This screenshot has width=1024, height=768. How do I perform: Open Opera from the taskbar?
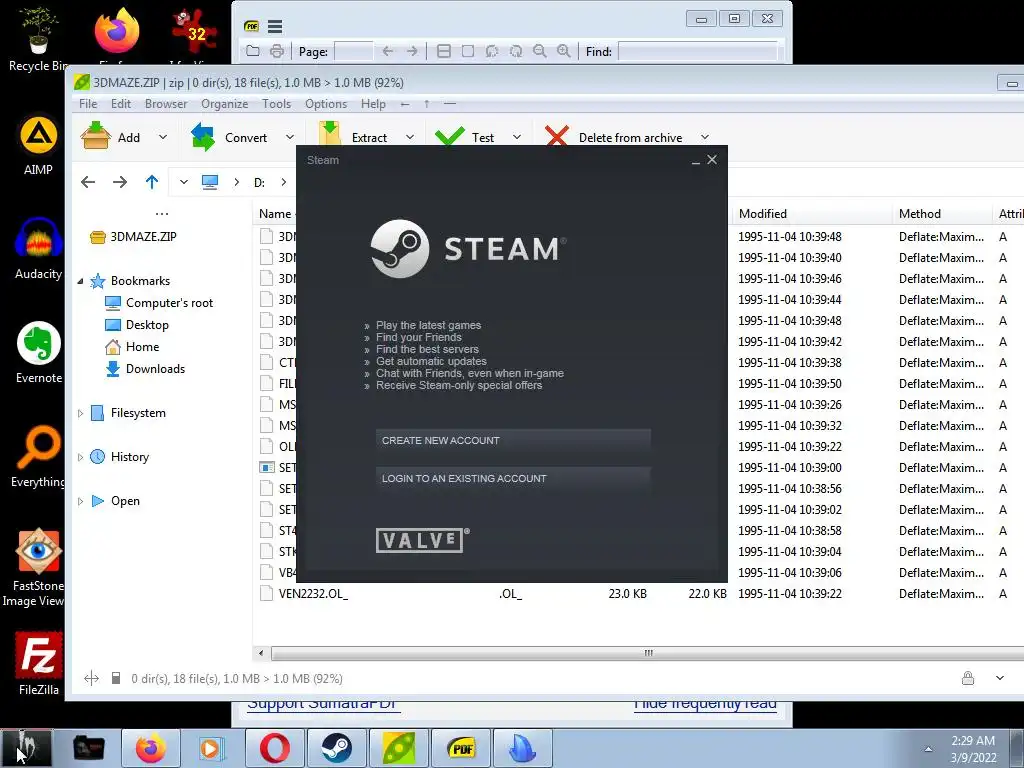pos(275,748)
